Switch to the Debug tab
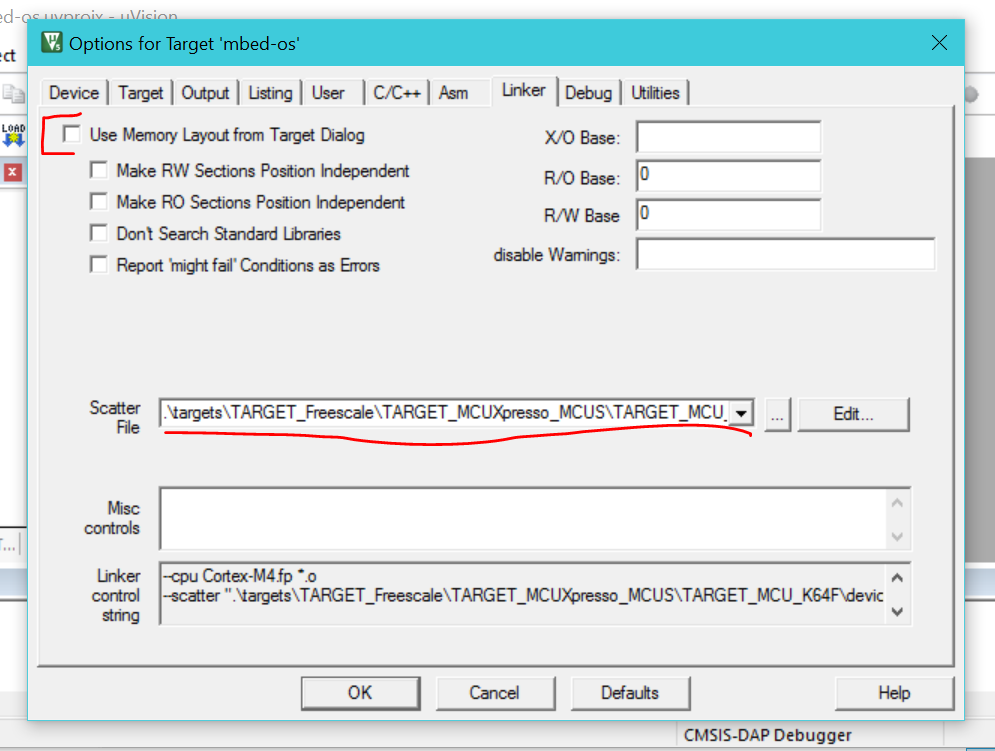The image size is (995, 751). click(588, 93)
